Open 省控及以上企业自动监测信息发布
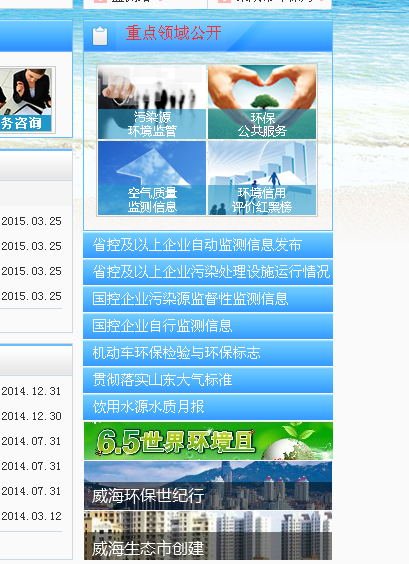Screen dimensions: 409x564 tap(208, 245)
